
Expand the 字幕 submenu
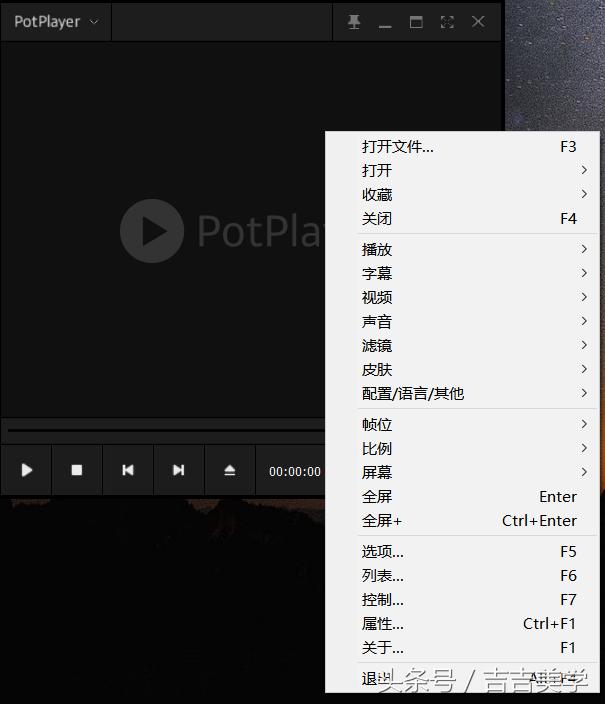(x=462, y=273)
